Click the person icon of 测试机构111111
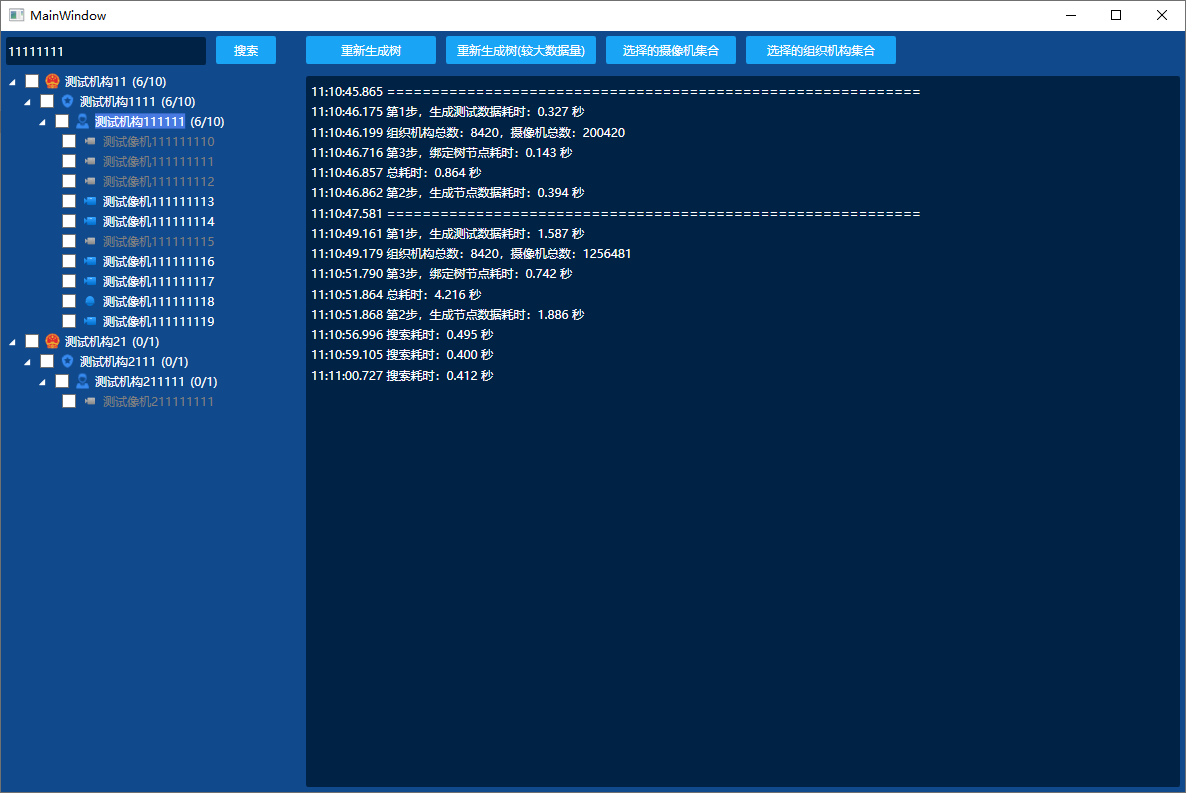Viewport: 1186px width, 793px height. 82,121
